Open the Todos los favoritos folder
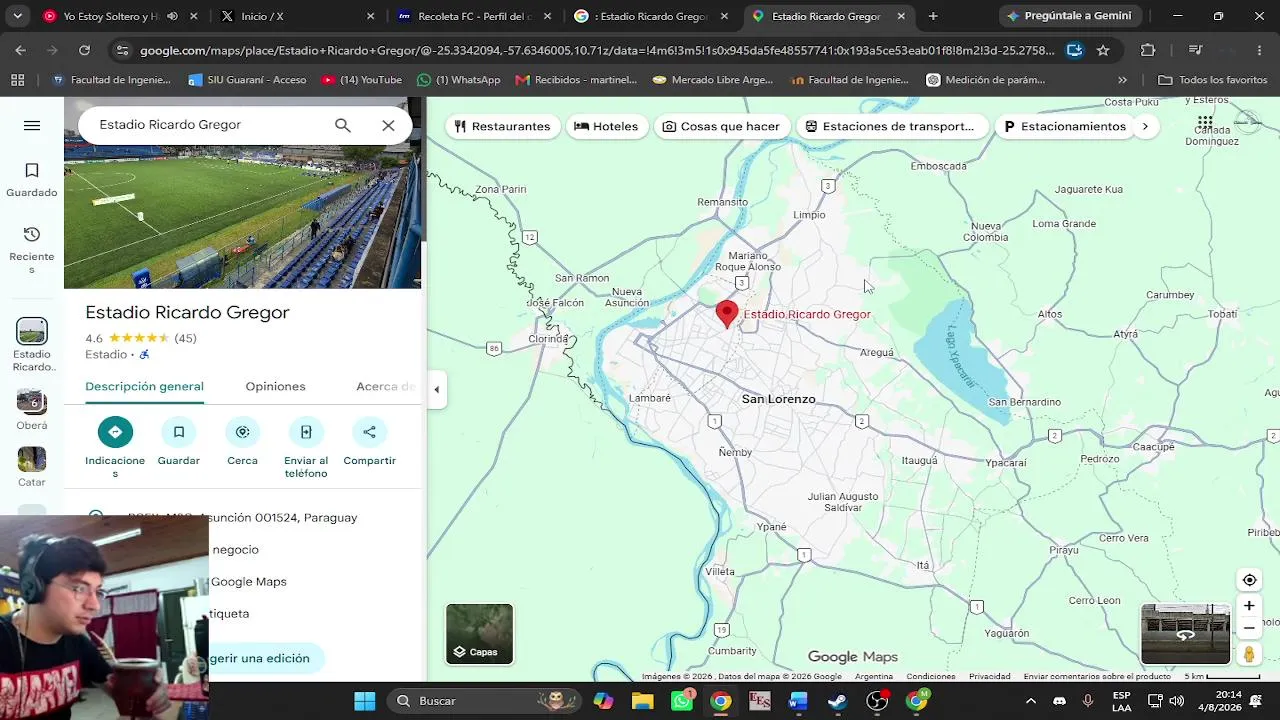1280x720 pixels. pos(1213,80)
